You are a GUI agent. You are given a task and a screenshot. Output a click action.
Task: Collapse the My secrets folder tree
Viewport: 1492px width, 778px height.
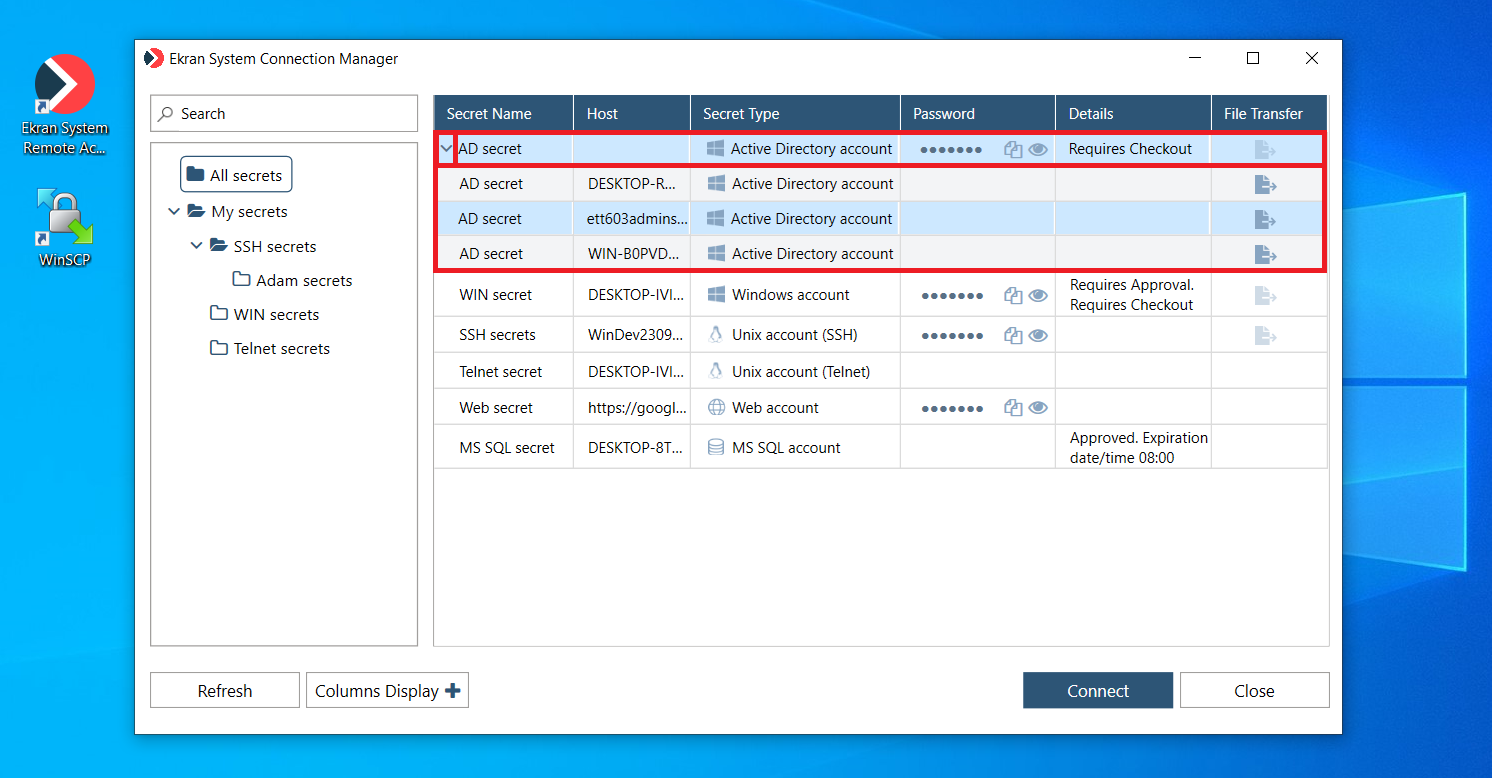[x=175, y=212]
